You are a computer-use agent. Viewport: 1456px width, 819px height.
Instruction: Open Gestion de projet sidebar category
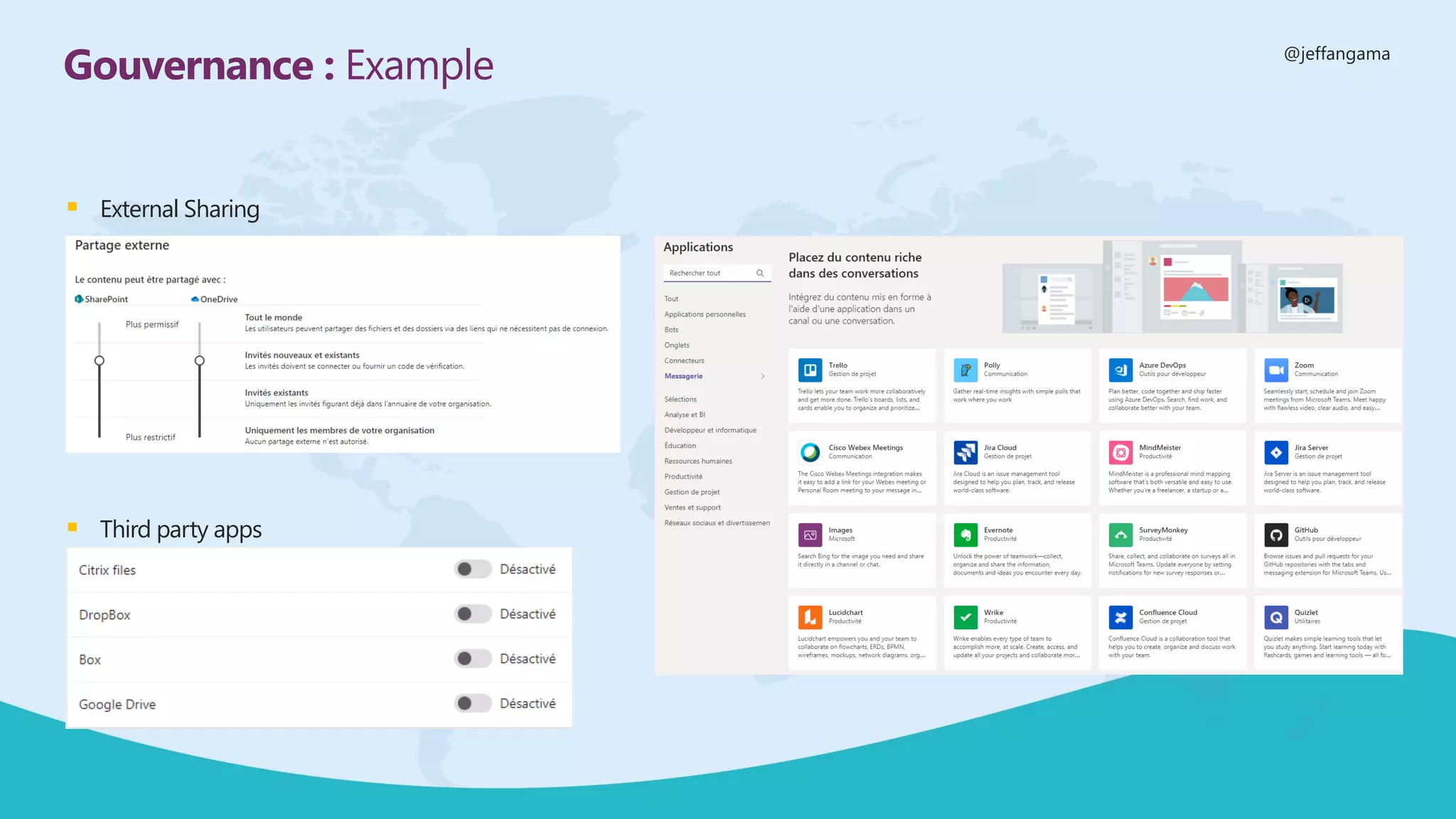[x=692, y=492]
